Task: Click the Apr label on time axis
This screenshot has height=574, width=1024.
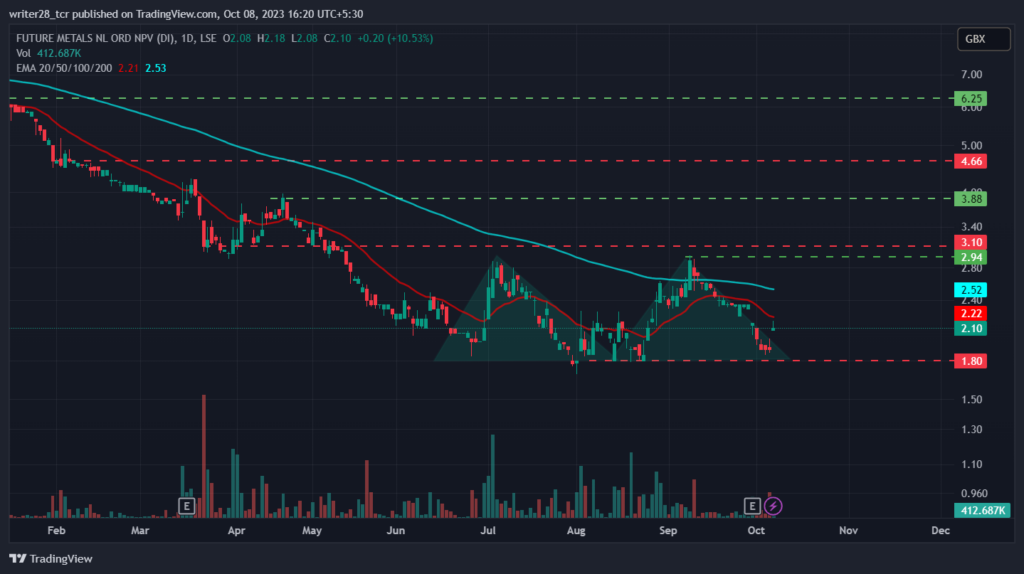Action: [236, 530]
